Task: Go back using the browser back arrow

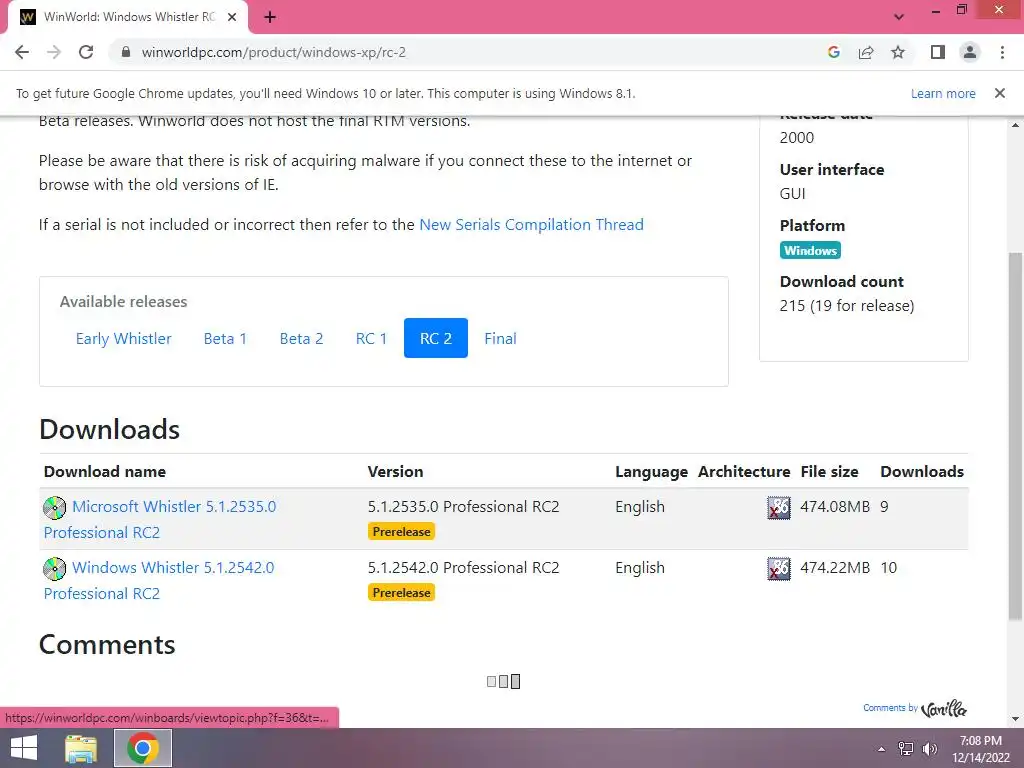Action: pyautogui.click(x=22, y=52)
